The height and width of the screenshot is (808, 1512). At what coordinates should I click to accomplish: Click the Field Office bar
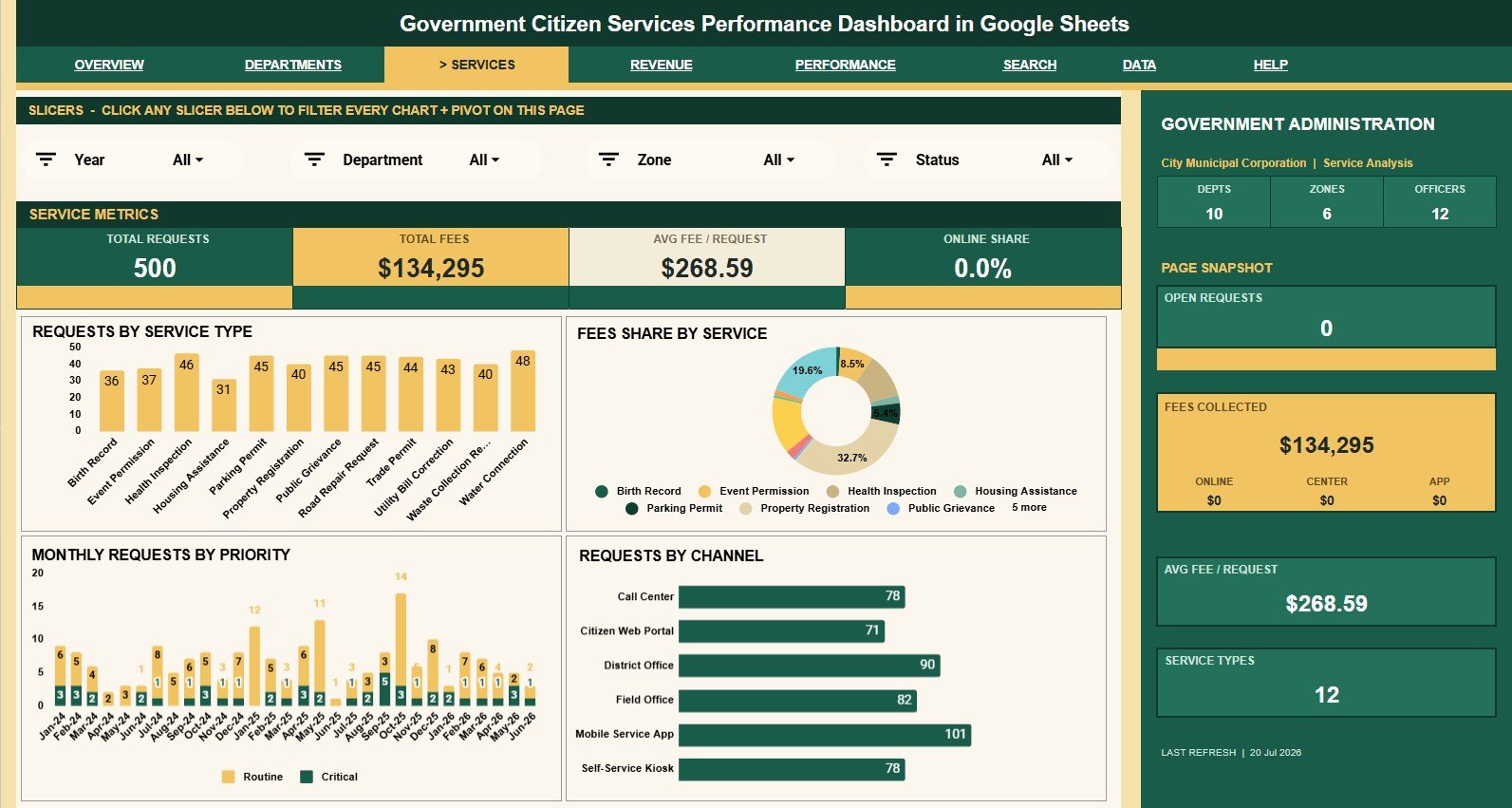pyautogui.click(x=797, y=700)
